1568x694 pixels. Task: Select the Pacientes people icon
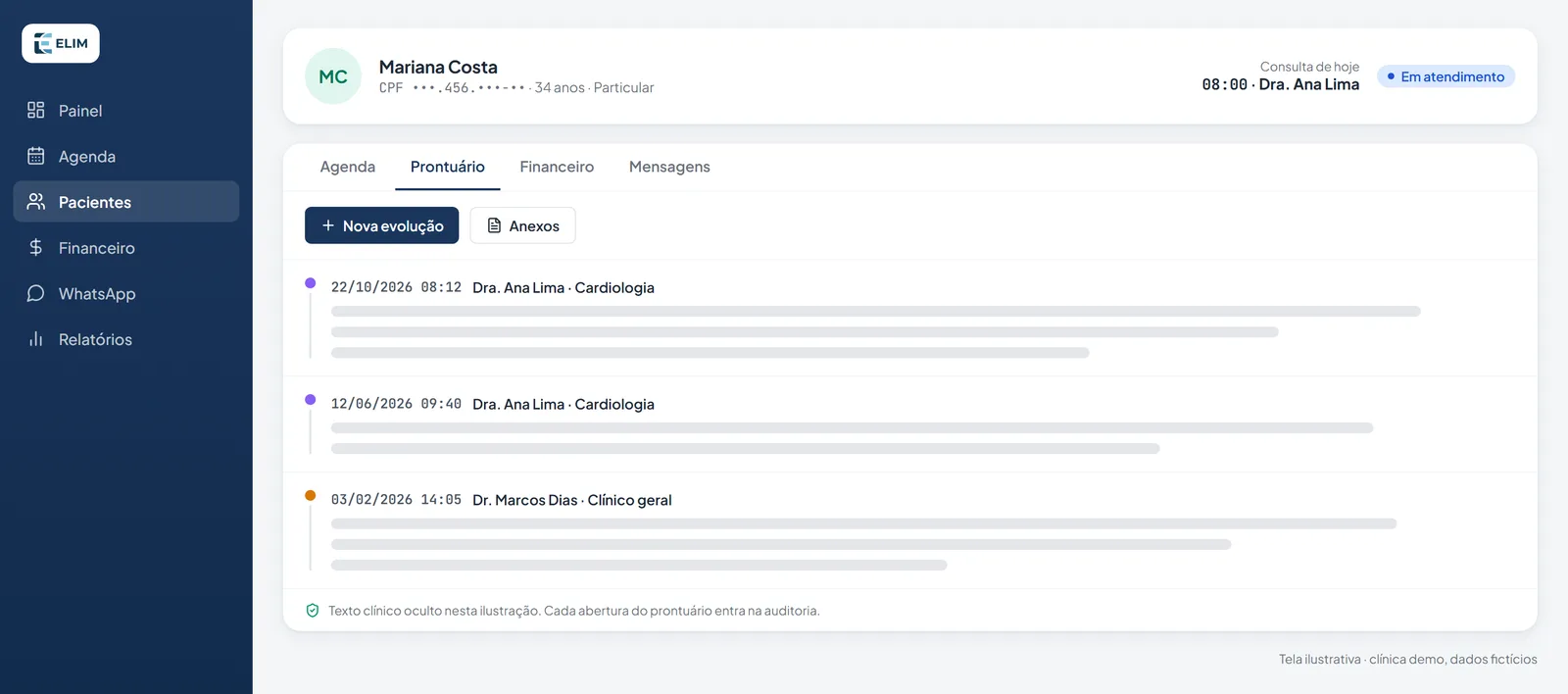(36, 201)
